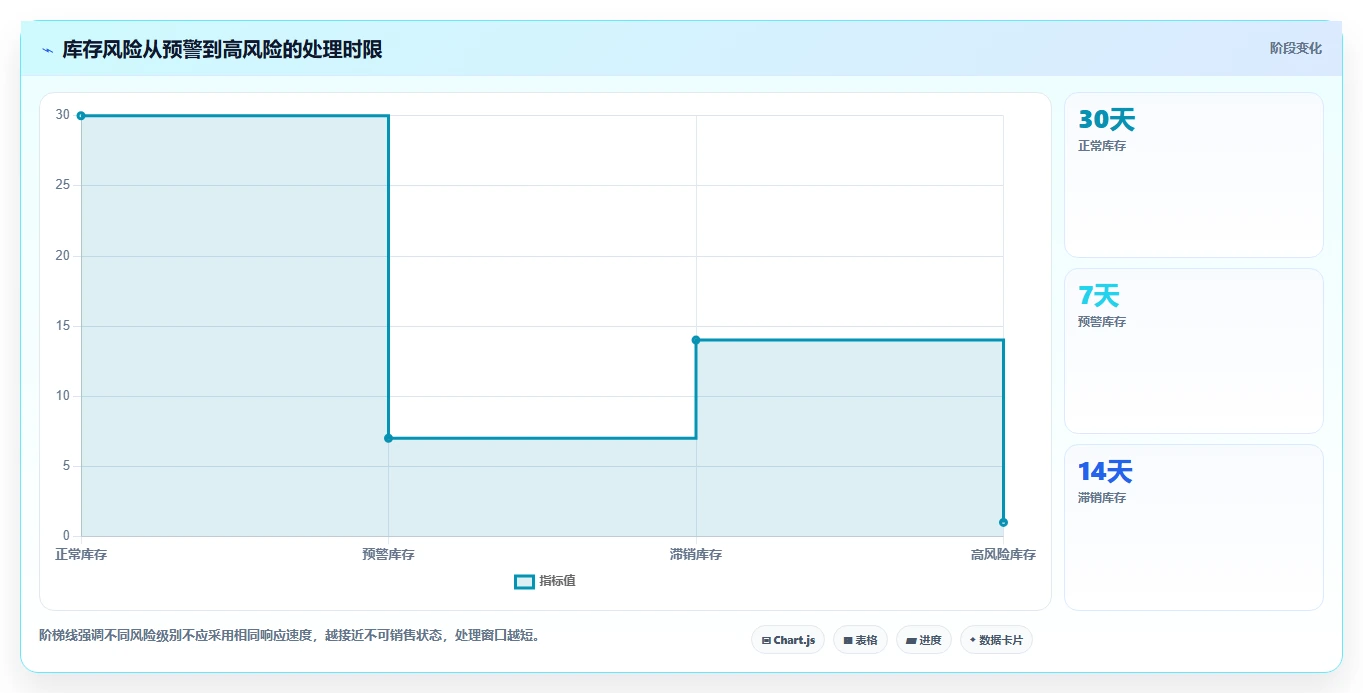The height and width of the screenshot is (693, 1363).
Task: Click the 表格 tag pill
Action: point(860,640)
